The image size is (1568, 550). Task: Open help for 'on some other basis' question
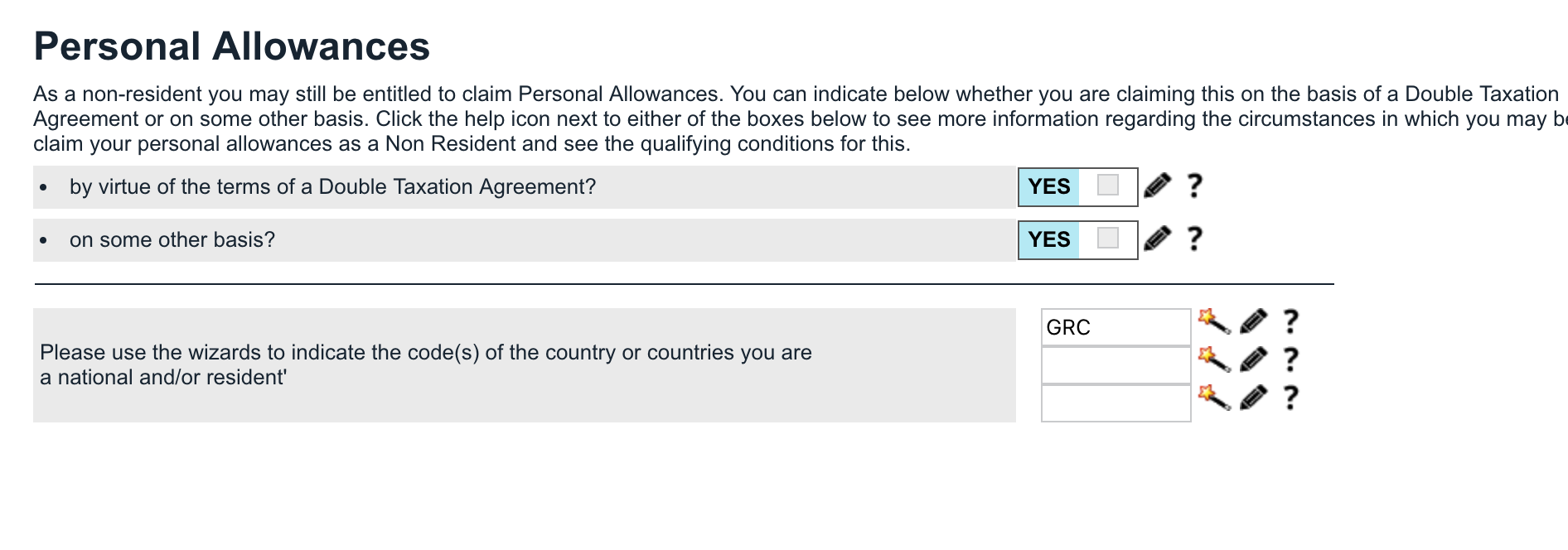[1194, 239]
